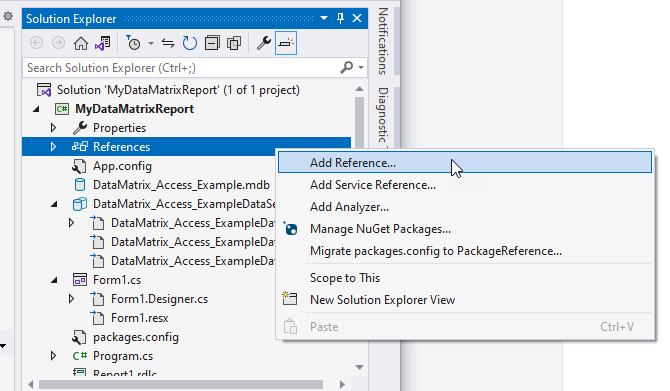Select App.config file
This screenshot has width=670, height=391.
point(122,166)
